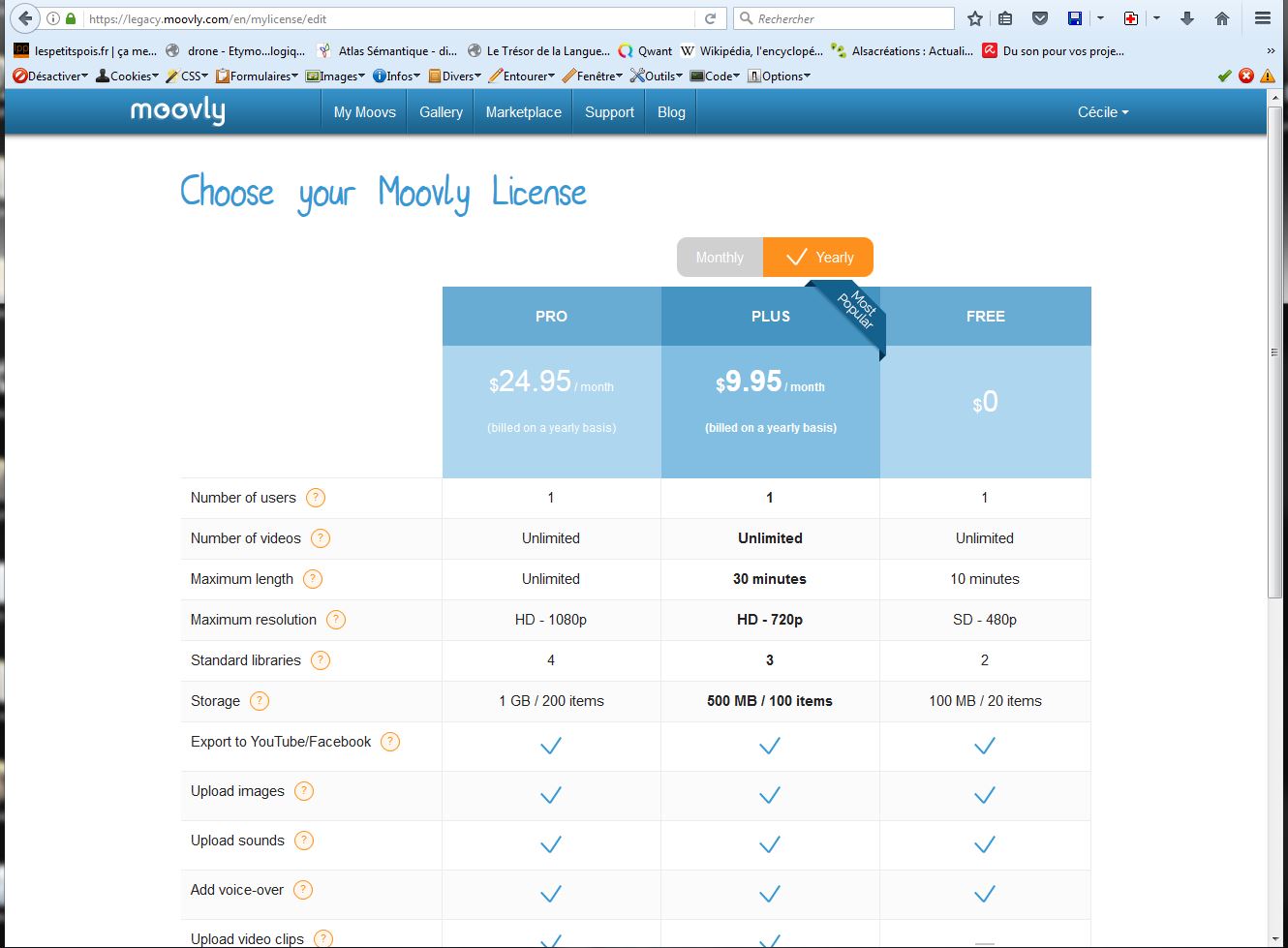Open the Marketplace navigation tab
This screenshot has height=948, width=1288.
(x=523, y=112)
